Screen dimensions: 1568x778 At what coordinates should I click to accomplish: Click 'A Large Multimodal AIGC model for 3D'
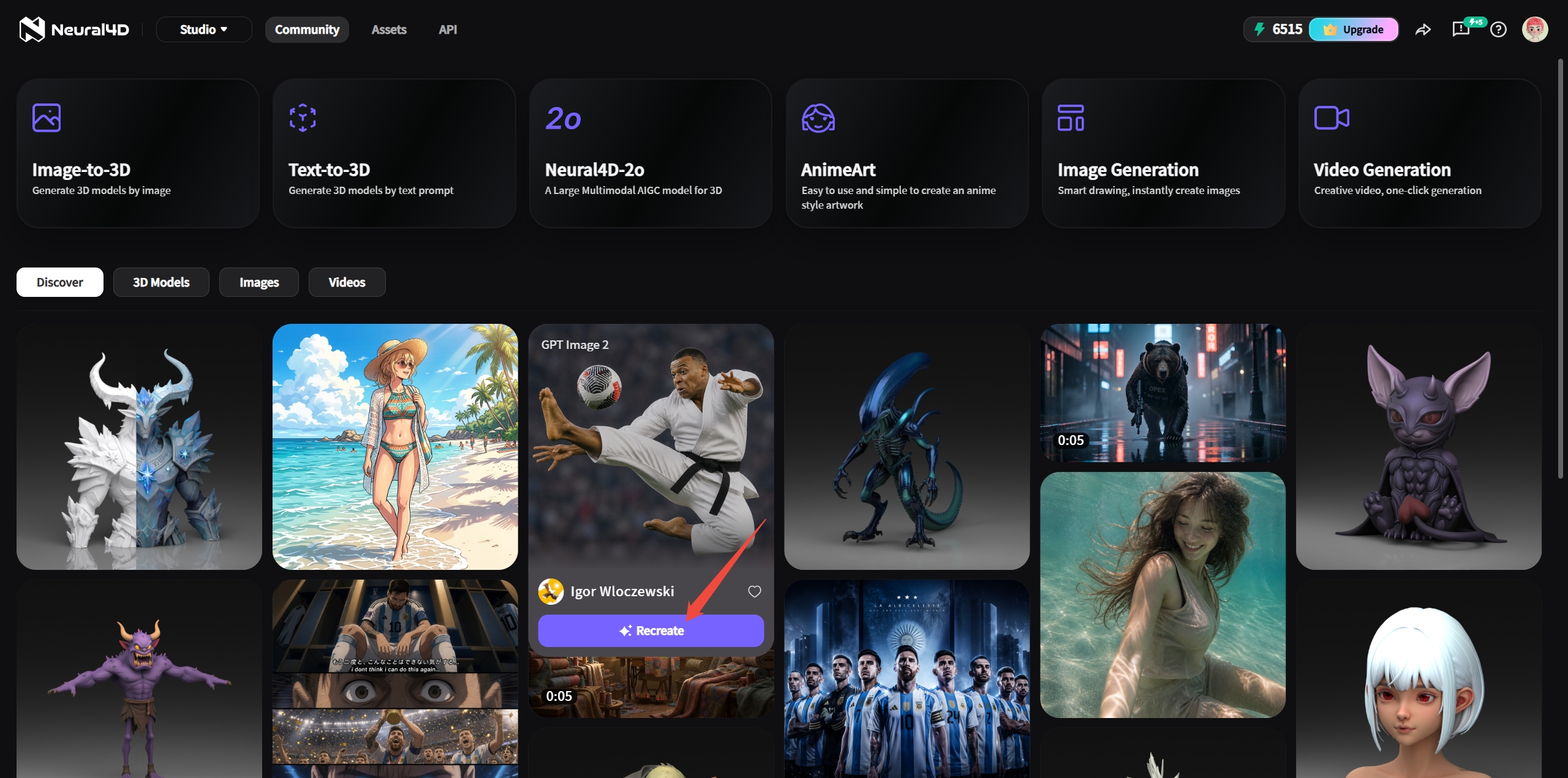click(633, 190)
